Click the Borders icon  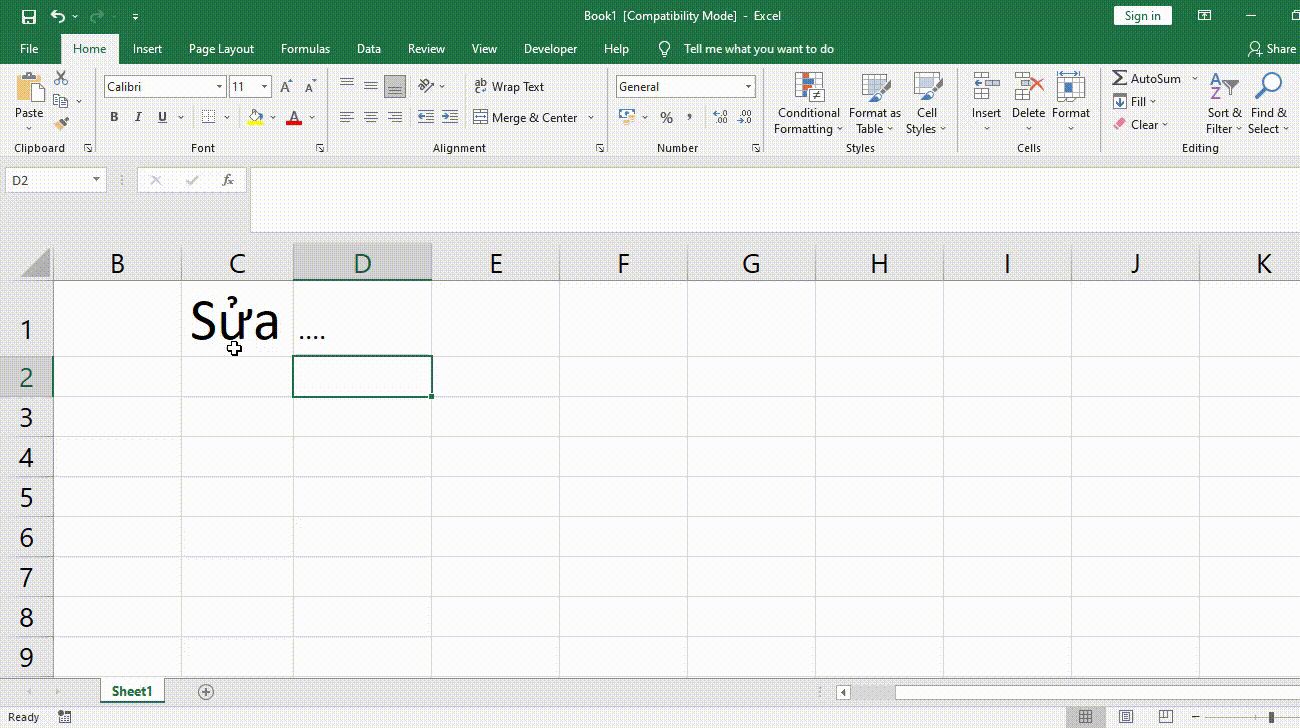click(x=208, y=117)
